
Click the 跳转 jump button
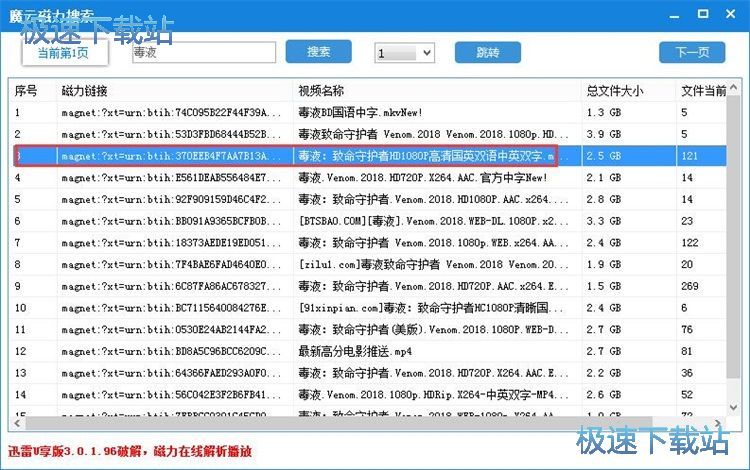tap(487, 52)
